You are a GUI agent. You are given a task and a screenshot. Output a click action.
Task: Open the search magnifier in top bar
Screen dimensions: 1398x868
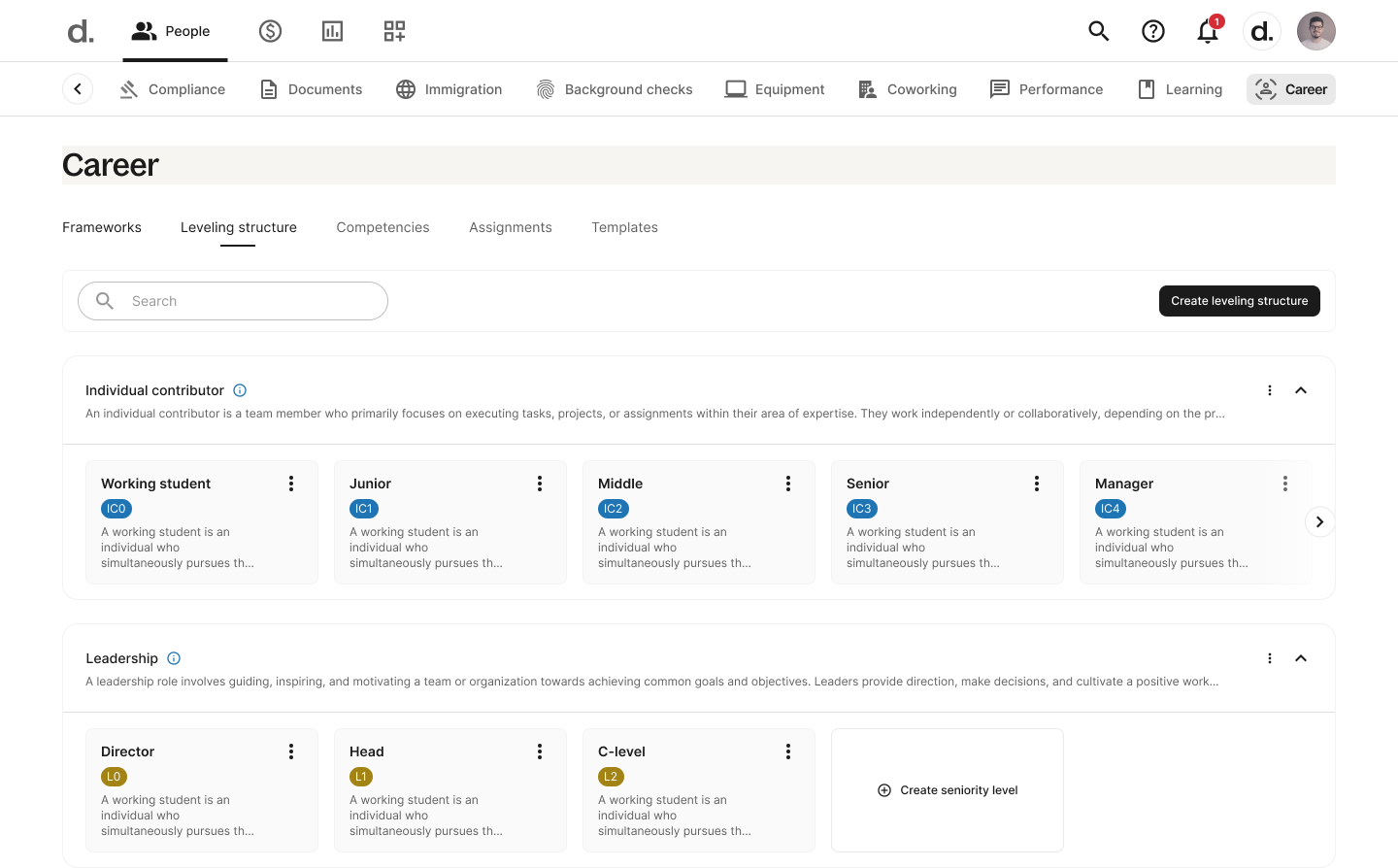[x=1098, y=31]
